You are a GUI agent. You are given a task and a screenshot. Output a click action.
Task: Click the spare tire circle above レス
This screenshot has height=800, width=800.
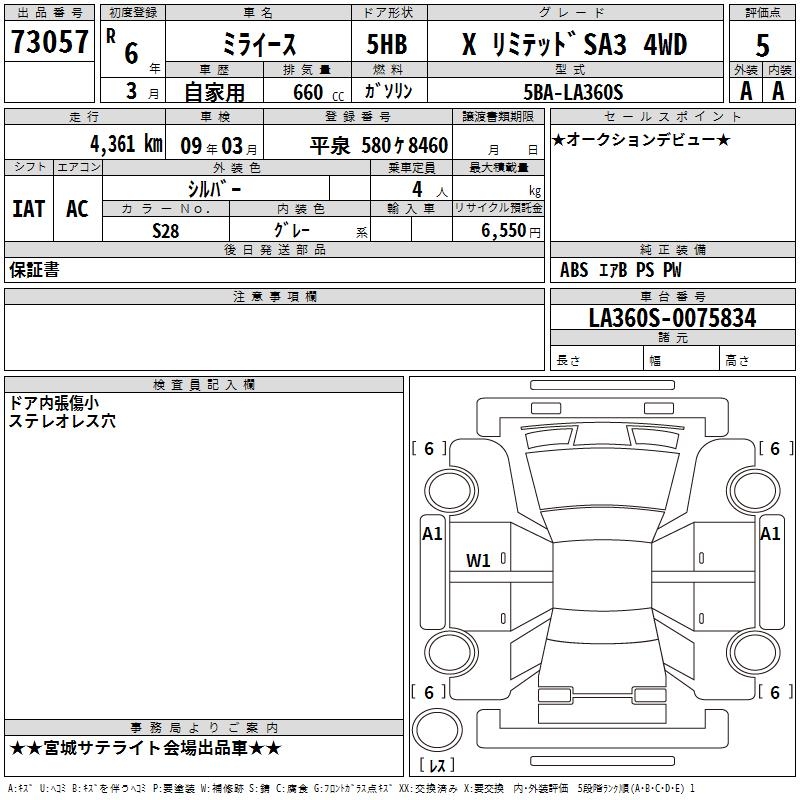[437, 730]
